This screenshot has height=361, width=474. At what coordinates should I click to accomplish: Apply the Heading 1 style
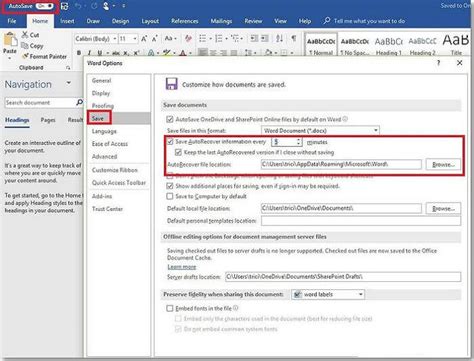(389, 45)
